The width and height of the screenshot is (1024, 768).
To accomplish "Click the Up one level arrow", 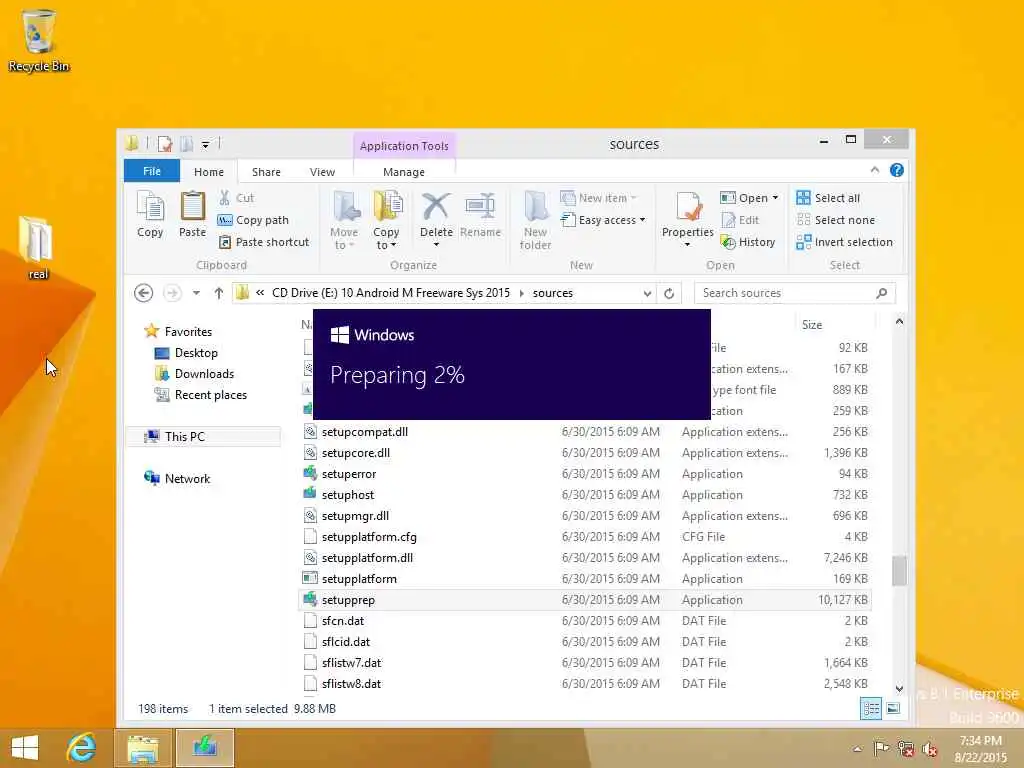I will click(x=219, y=293).
